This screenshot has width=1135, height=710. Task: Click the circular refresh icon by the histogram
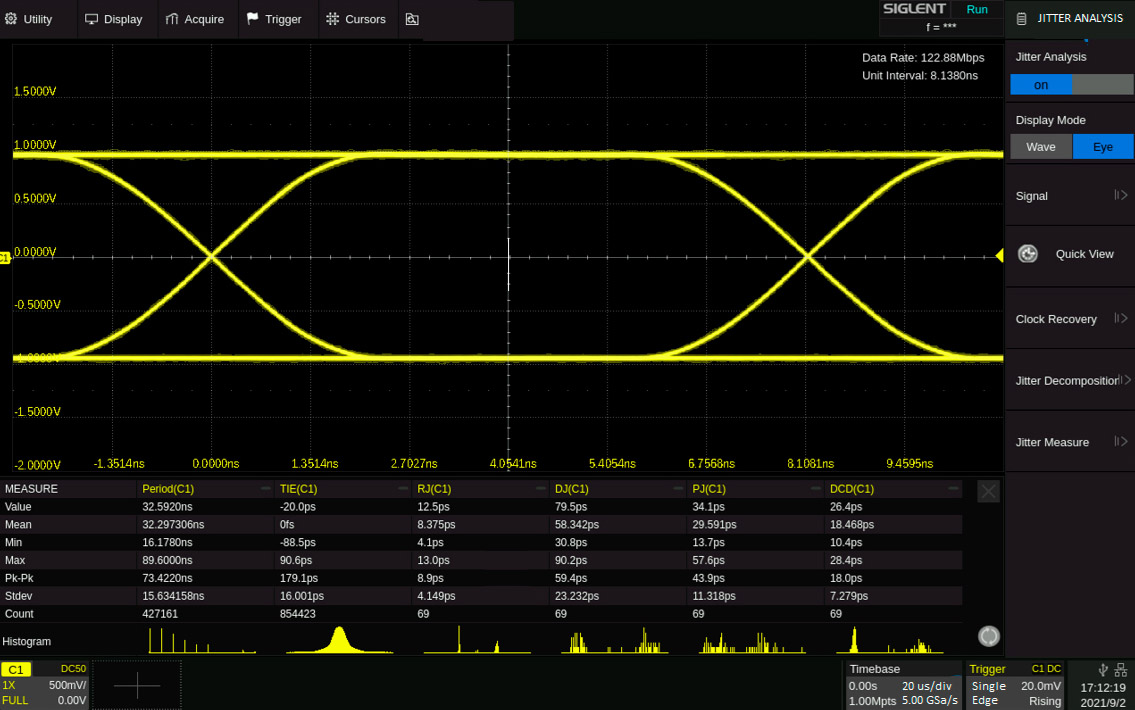click(988, 636)
